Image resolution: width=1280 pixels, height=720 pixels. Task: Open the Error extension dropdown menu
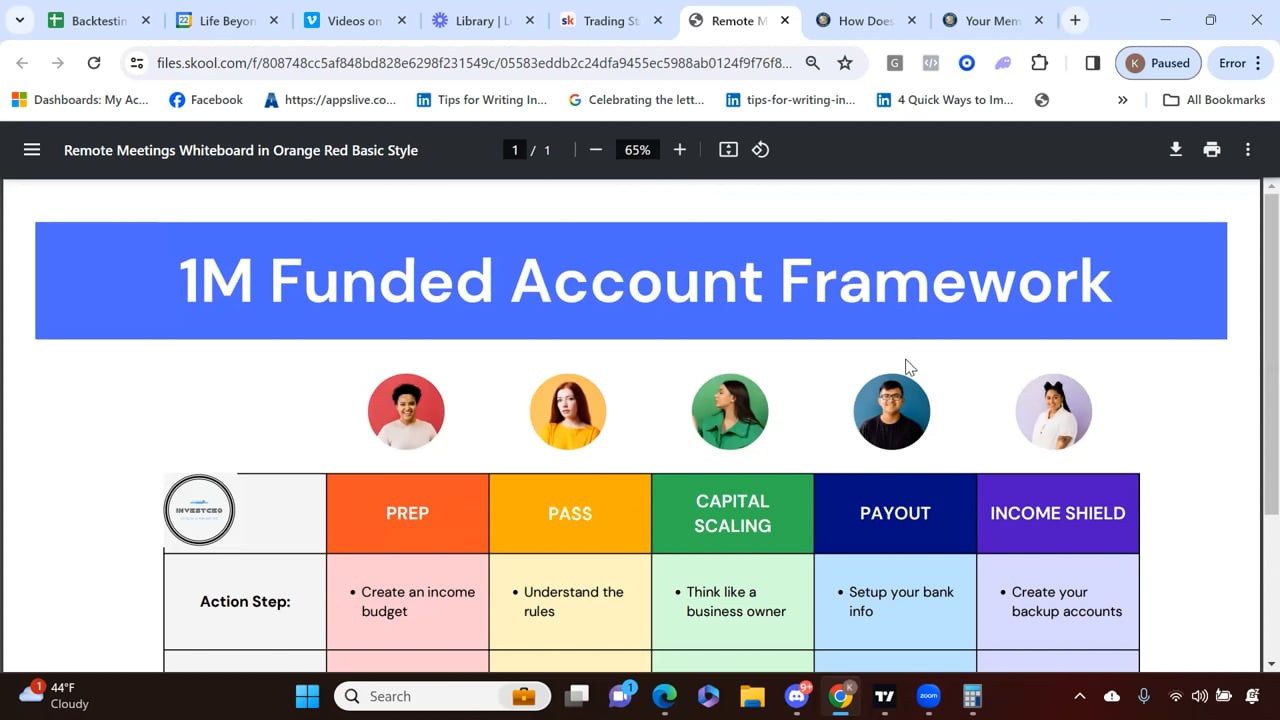(x=1240, y=63)
